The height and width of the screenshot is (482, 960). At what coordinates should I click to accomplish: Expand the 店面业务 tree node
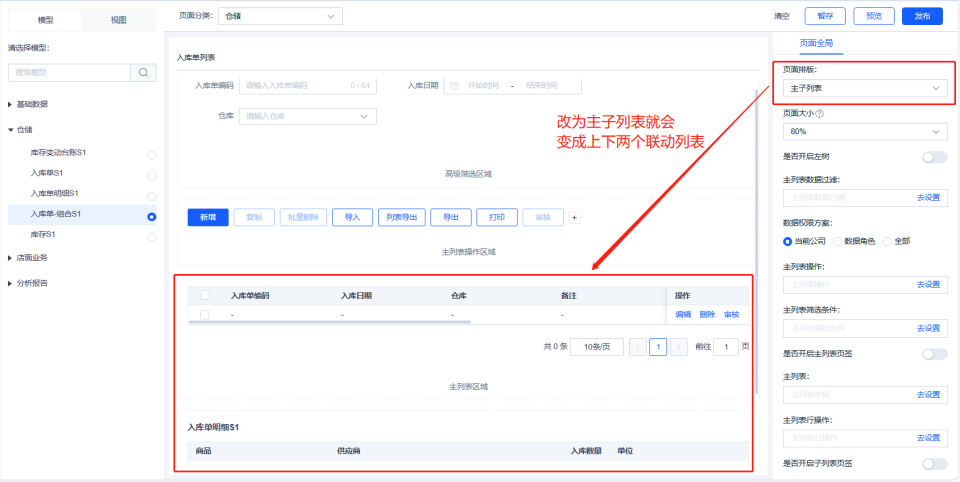tap(10, 258)
